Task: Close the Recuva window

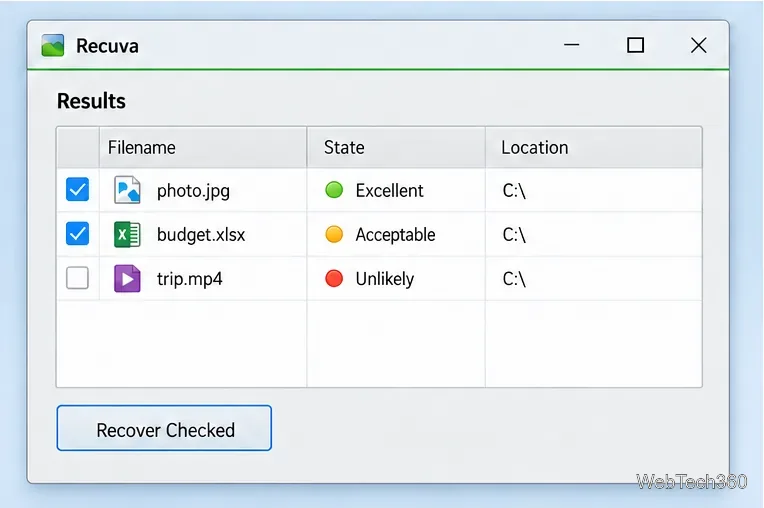Action: pos(699,45)
